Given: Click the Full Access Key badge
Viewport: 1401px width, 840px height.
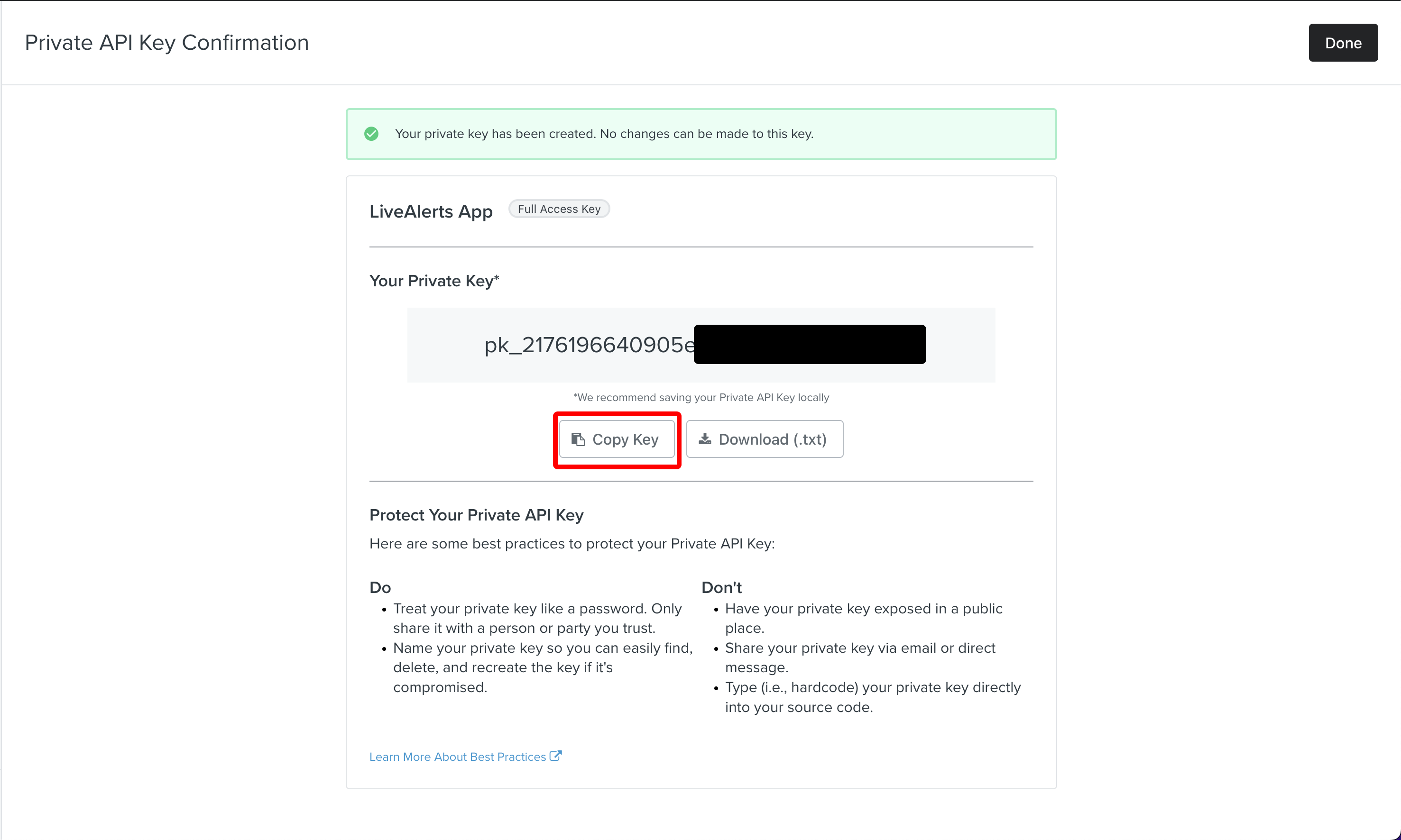Looking at the screenshot, I should [x=559, y=209].
